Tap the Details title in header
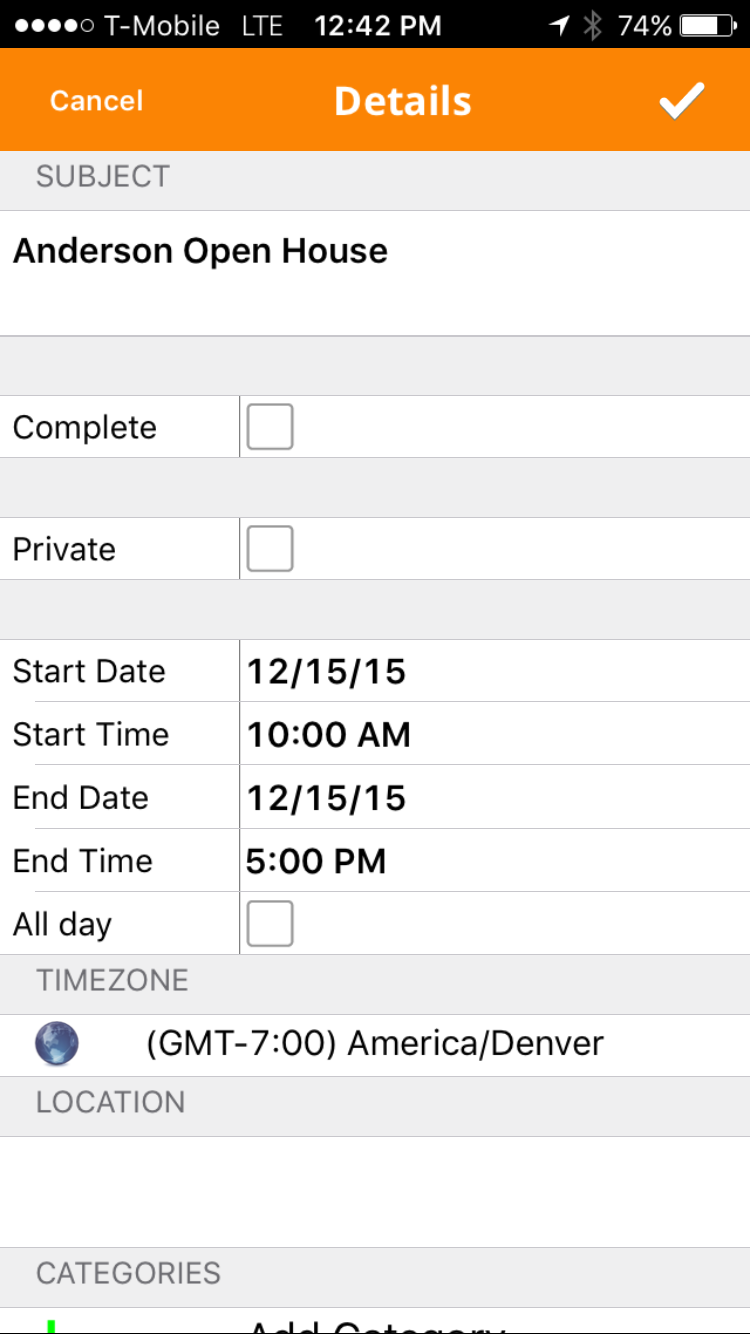The height and width of the screenshot is (1334, 750). tap(403, 101)
